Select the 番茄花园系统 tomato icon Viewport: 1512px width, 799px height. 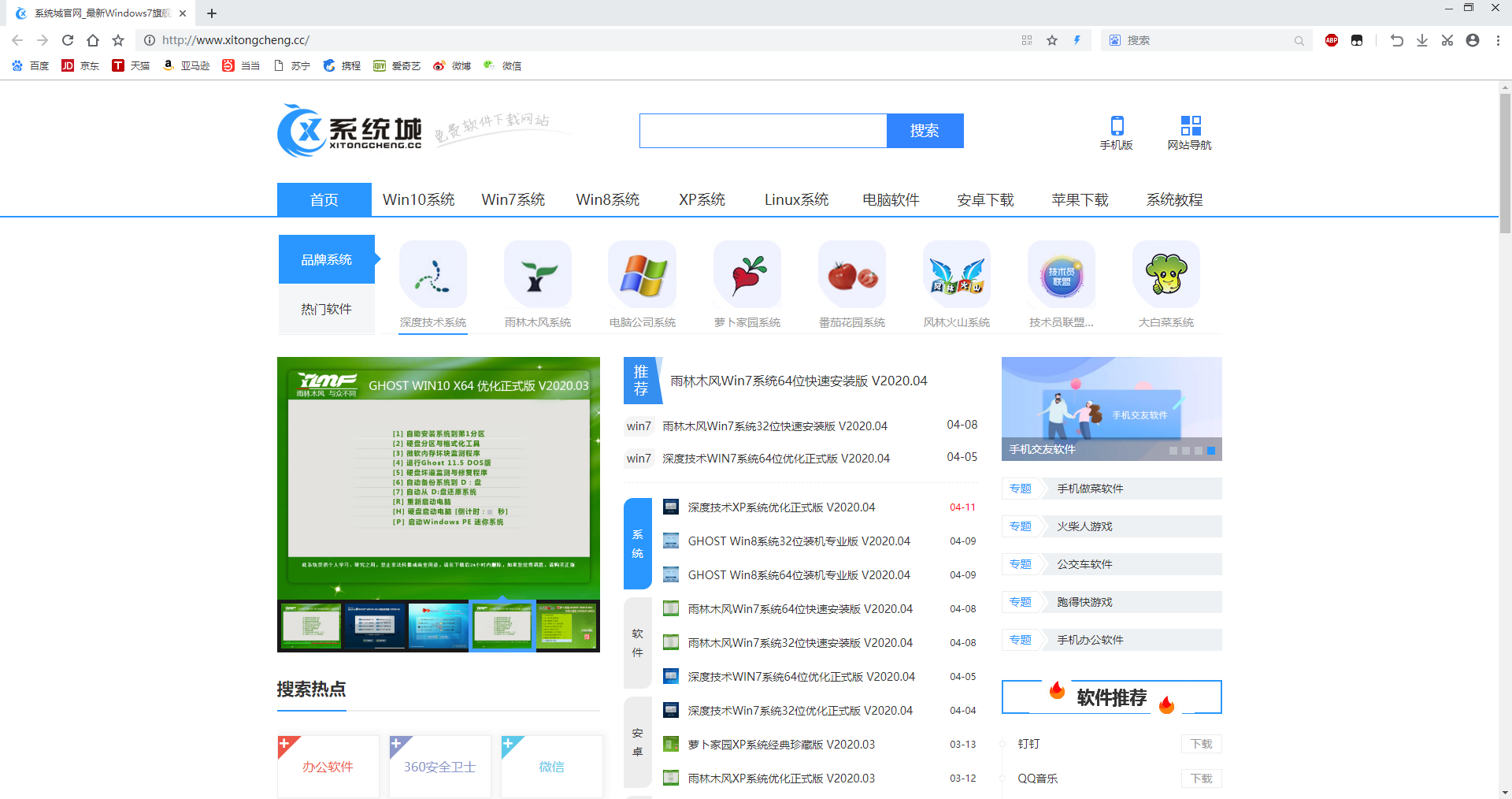(x=852, y=274)
